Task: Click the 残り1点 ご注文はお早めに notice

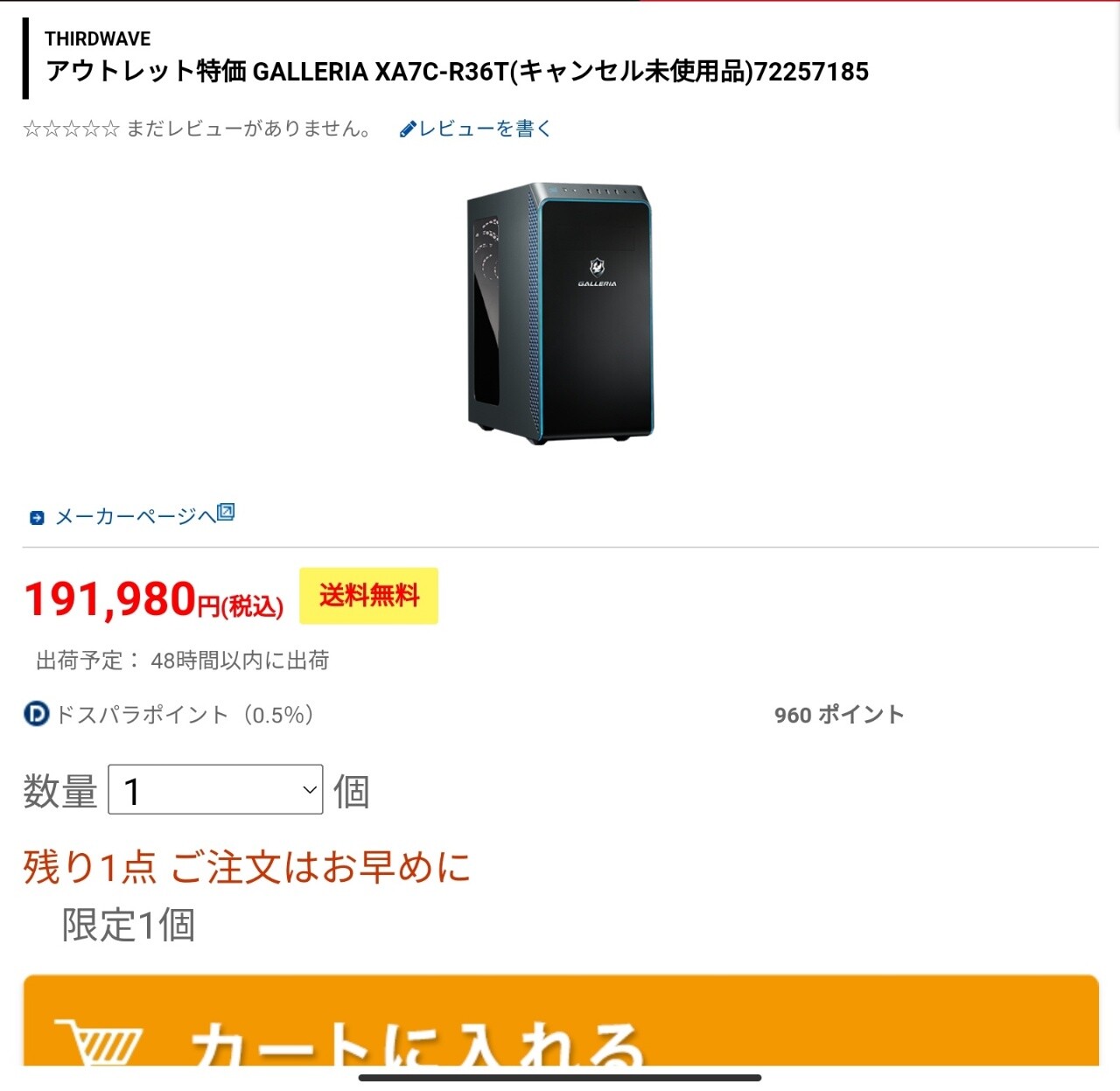Action: 247,867
